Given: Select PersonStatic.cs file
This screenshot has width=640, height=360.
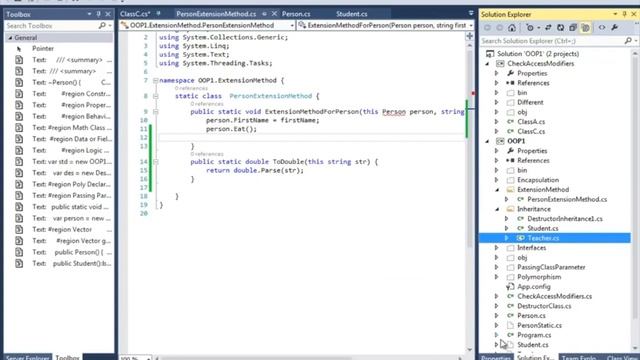Looking at the screenshot, I should click(x=539, y=325).
